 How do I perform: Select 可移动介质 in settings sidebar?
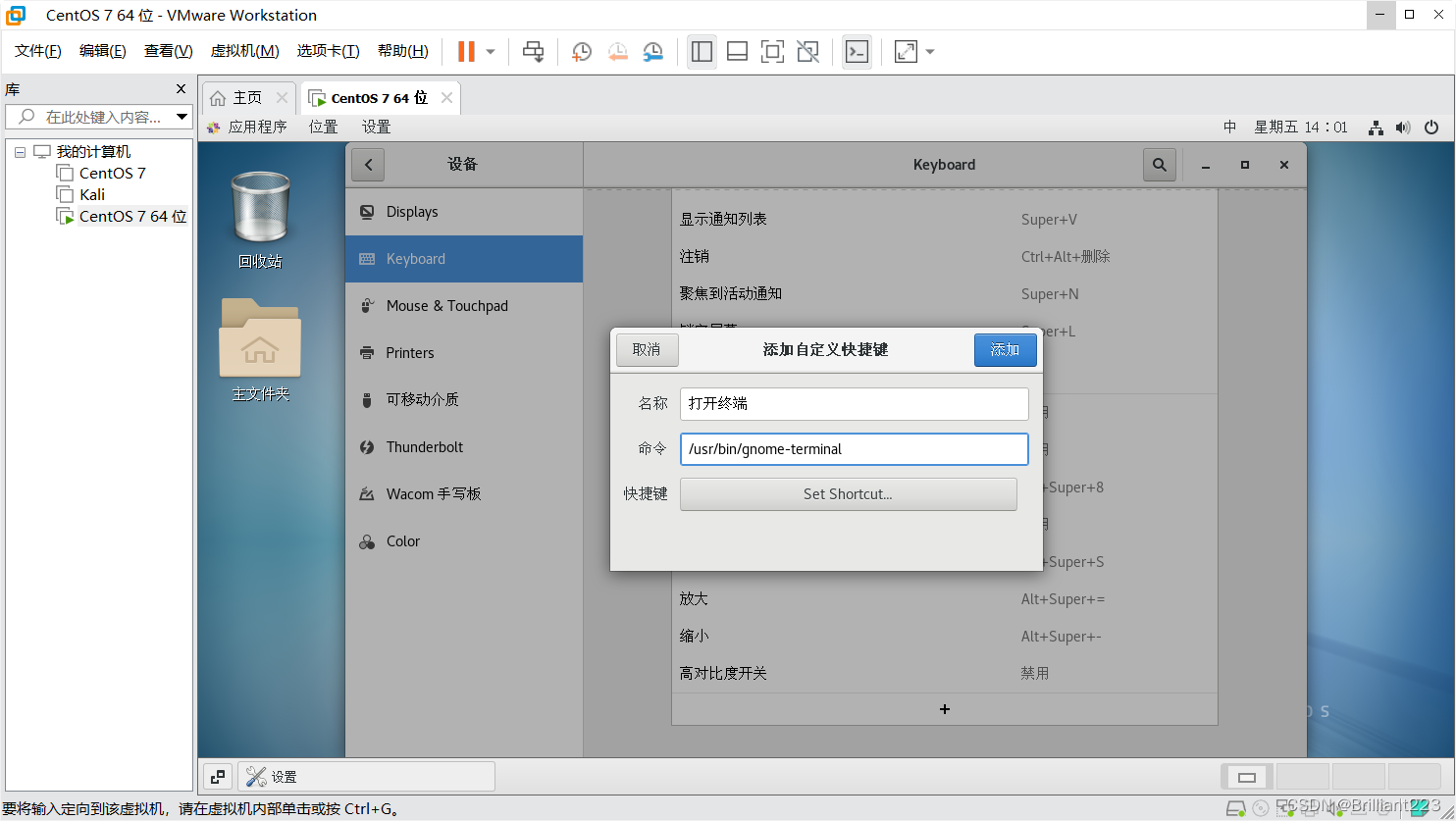tap(464, 400)
